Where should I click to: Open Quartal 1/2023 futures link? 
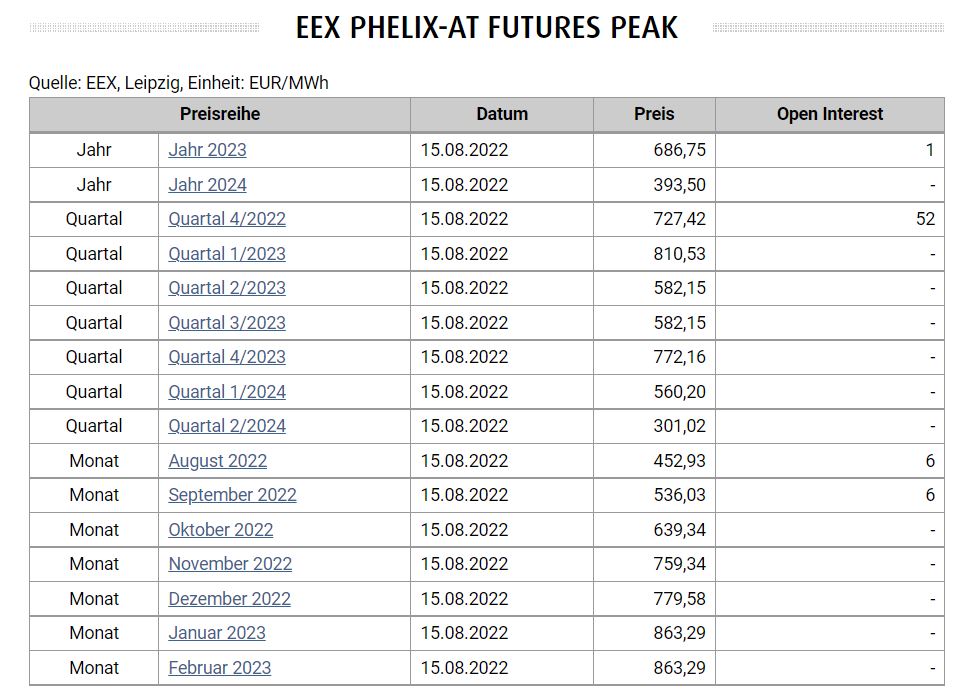click(x=227, y=254)
